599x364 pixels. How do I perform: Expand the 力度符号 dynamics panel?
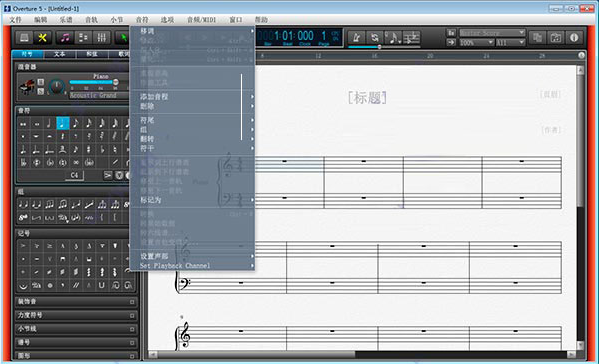point(76,315)
